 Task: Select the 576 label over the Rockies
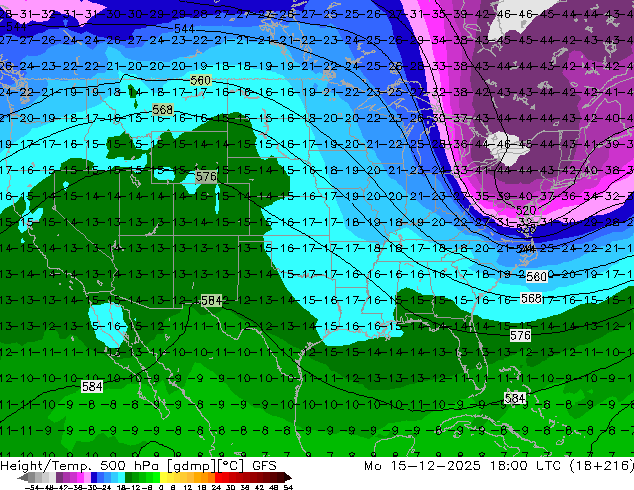click(206, 176)
